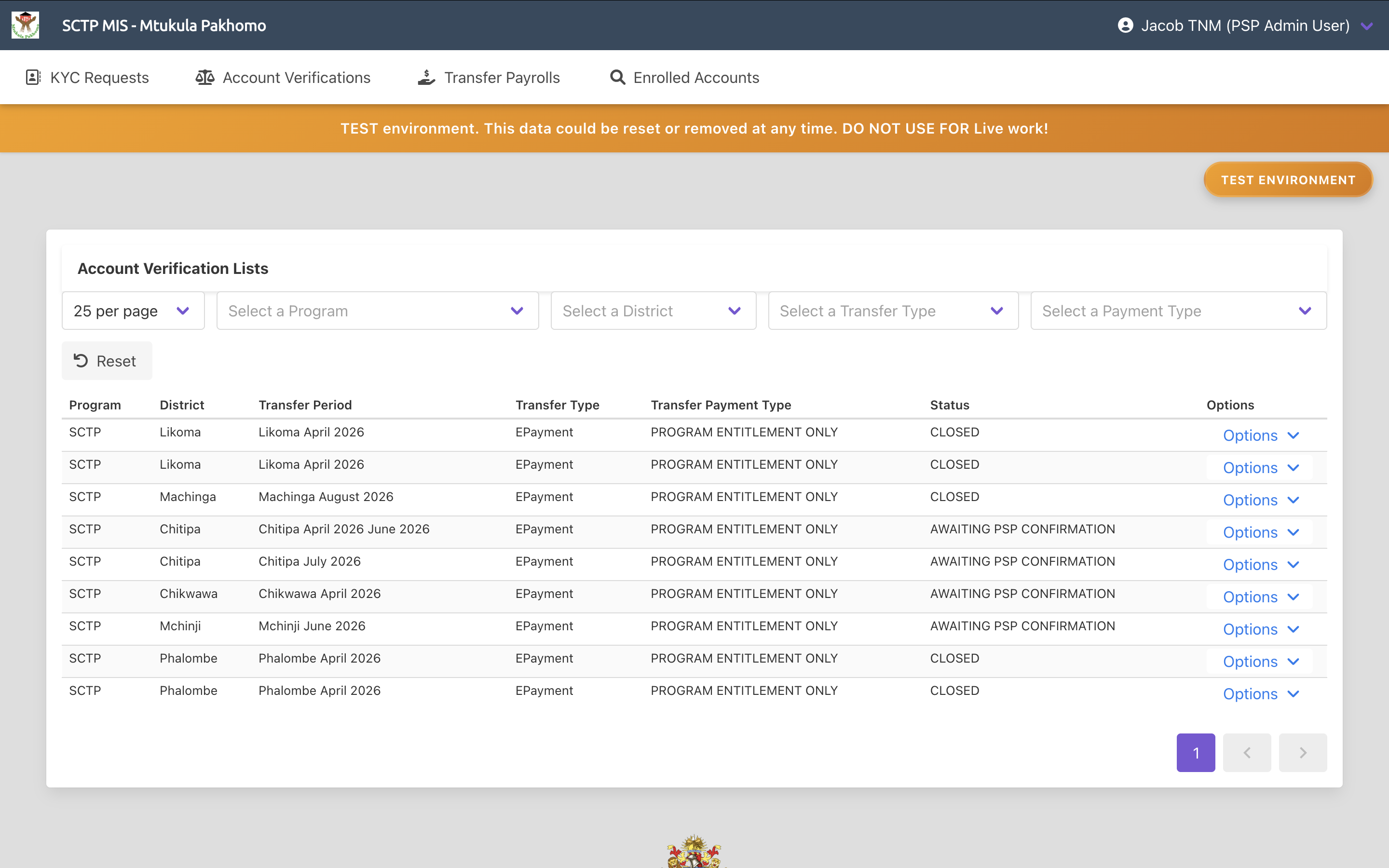Click the KYC Requests ID card icon
The image size is (1389, 868).
click(x=33, y=77)
